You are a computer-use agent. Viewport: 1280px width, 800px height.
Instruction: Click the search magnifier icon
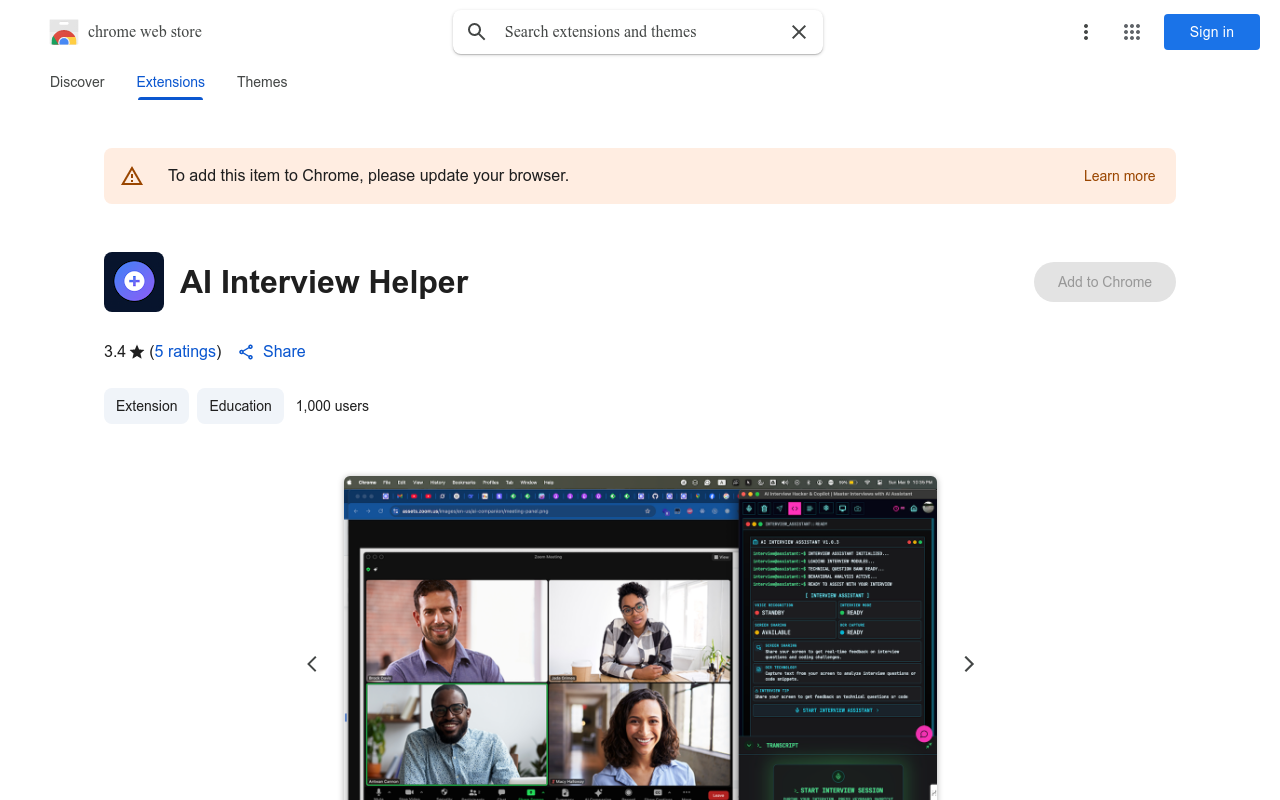pos(477,32)
